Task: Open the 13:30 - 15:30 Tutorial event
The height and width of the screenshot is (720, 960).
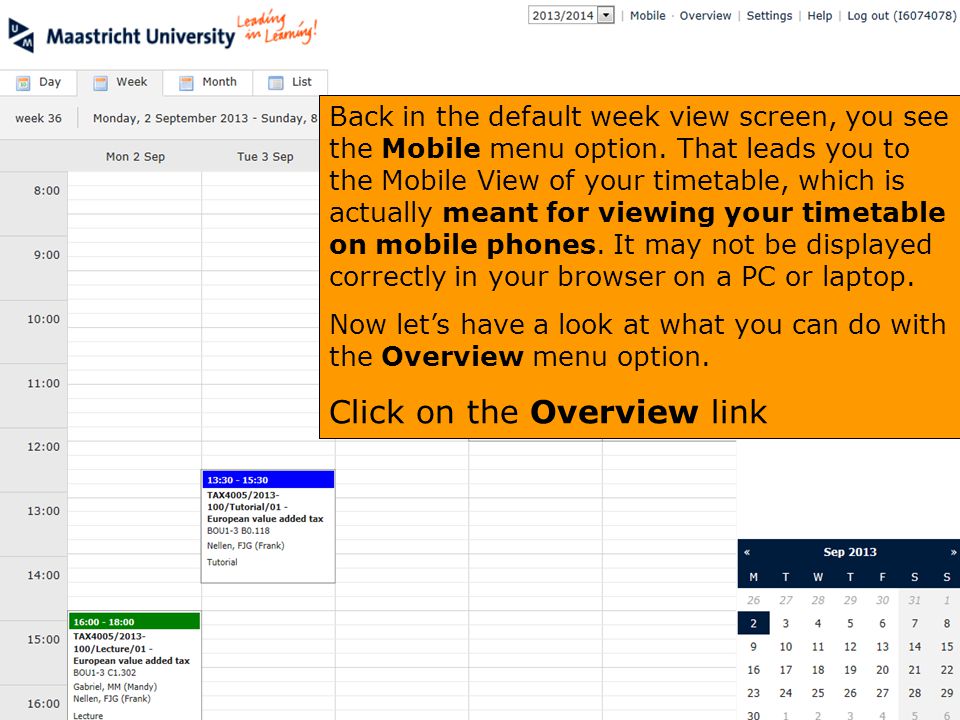Action: 268,527
